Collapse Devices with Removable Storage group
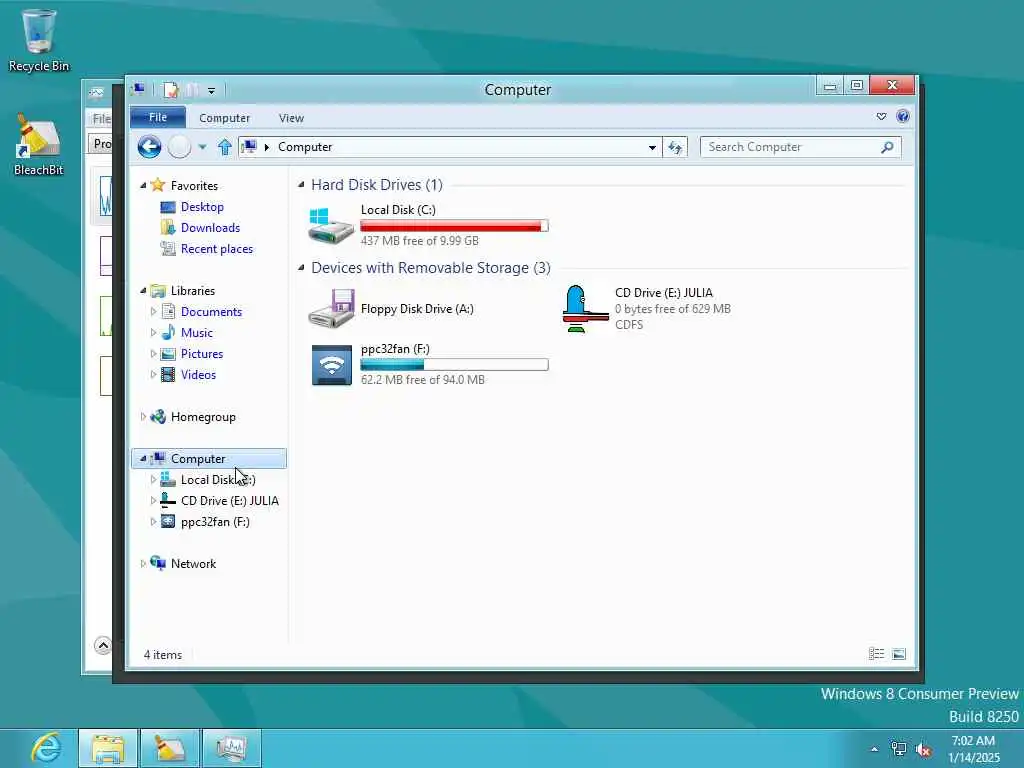This screenshot has width=1024, height=768. tap(301, 268)
